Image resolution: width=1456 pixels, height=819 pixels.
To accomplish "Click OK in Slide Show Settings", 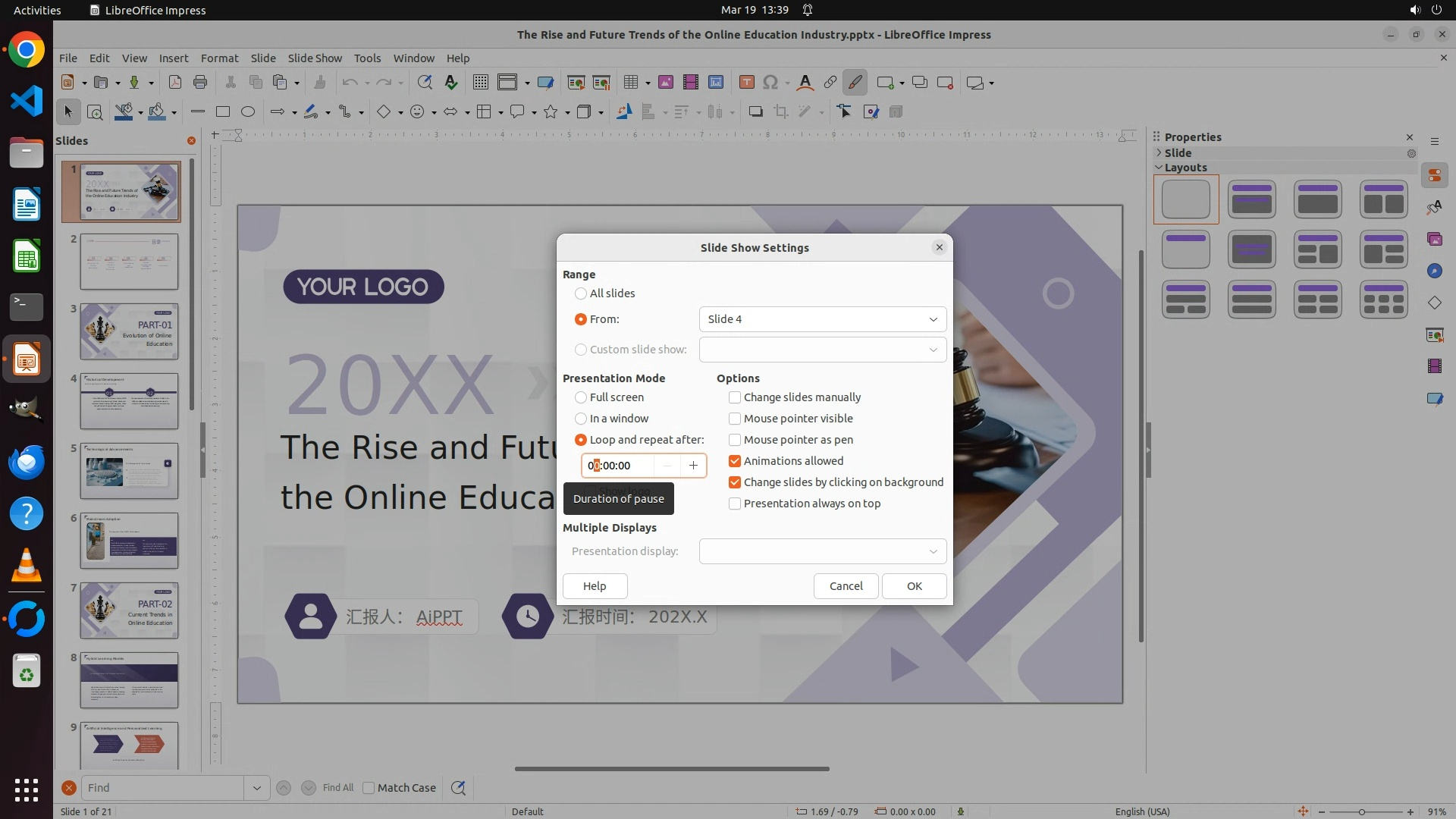I will pyautogui.click(x=914, y=586).
